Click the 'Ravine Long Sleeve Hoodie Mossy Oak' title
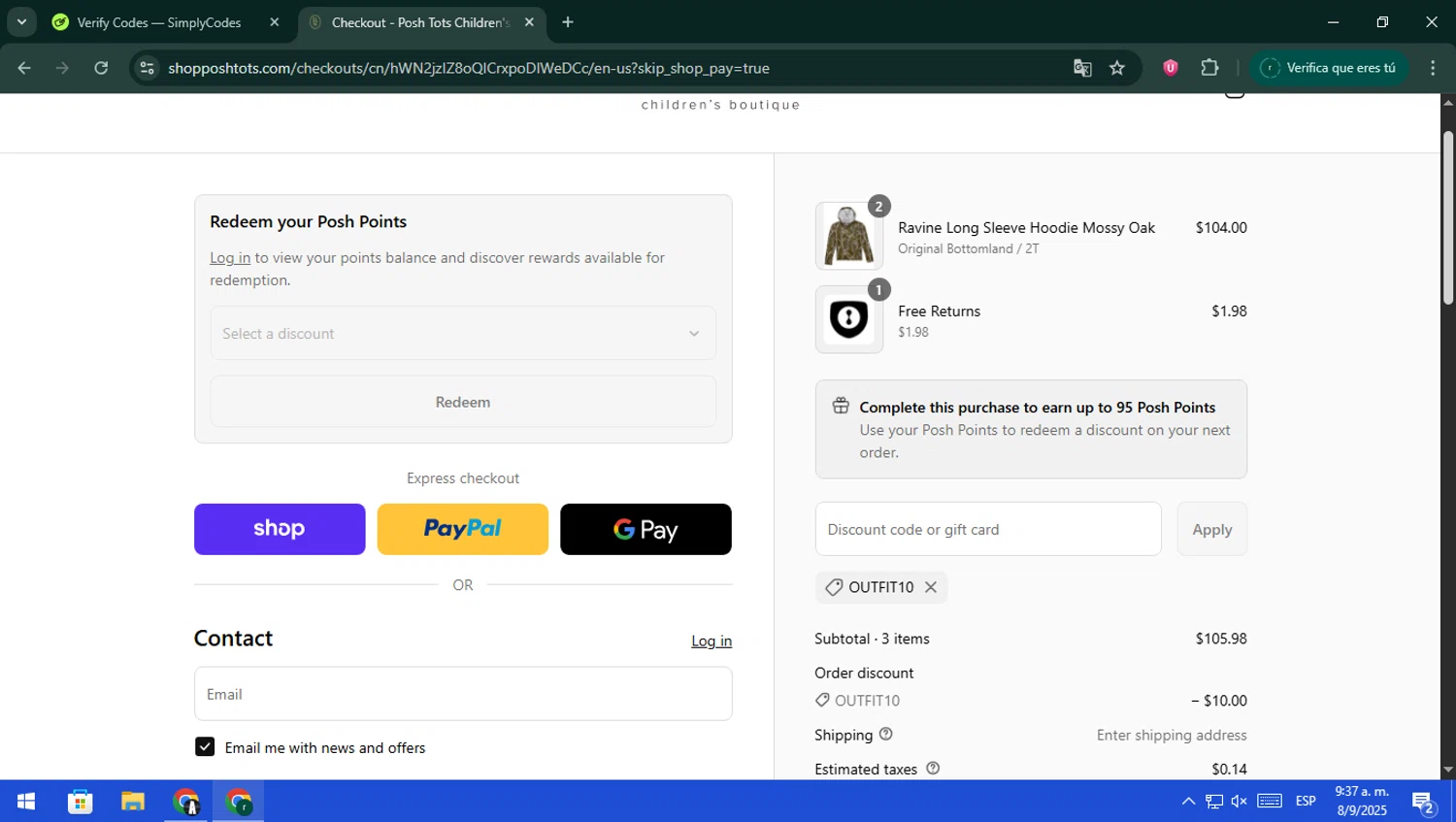Image resolution: width=1456 pixels, height=822 pixels. pos(1026,228)
